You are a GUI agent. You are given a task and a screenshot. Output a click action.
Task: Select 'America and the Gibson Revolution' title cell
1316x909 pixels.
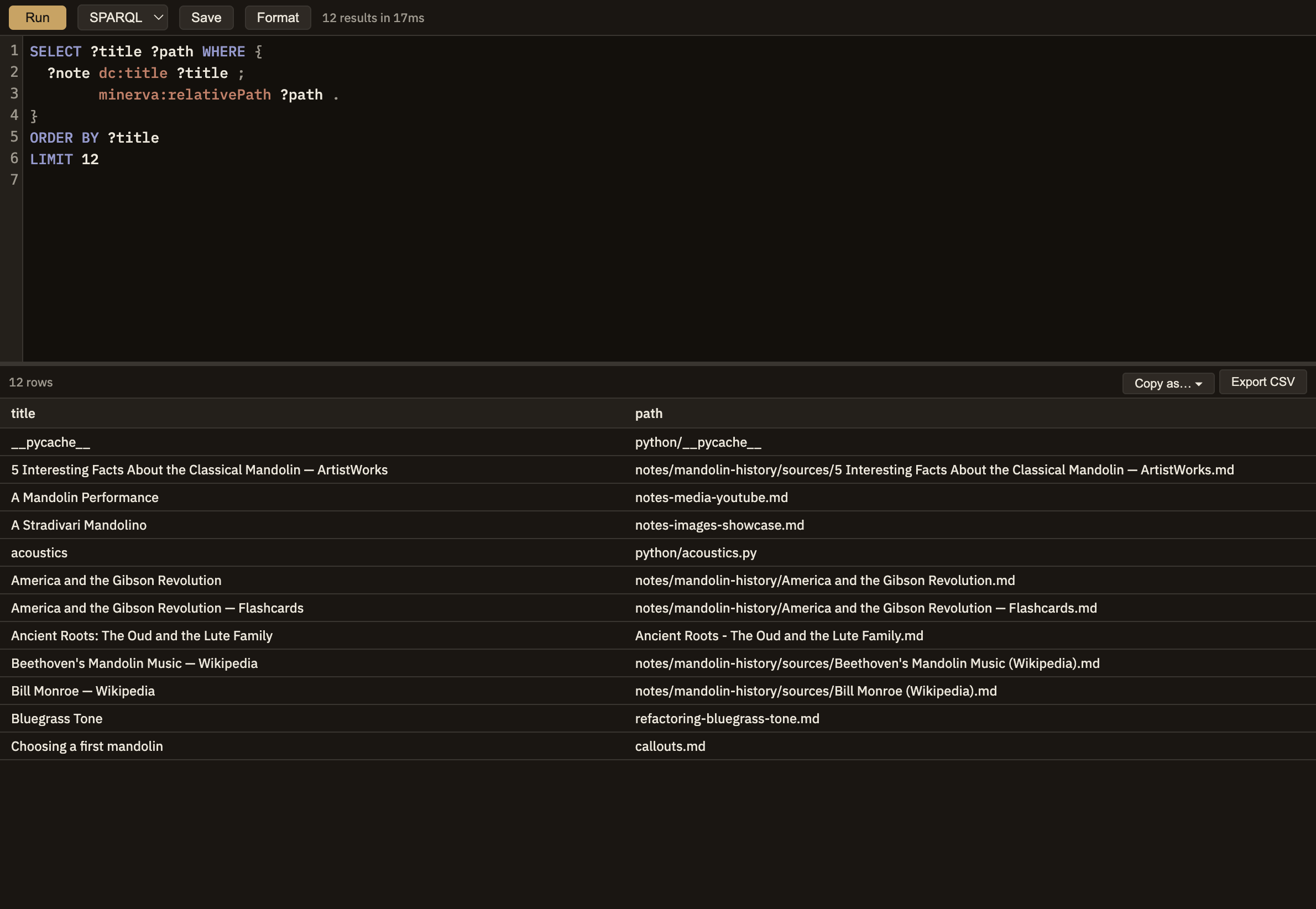click(x=312, y=581)
